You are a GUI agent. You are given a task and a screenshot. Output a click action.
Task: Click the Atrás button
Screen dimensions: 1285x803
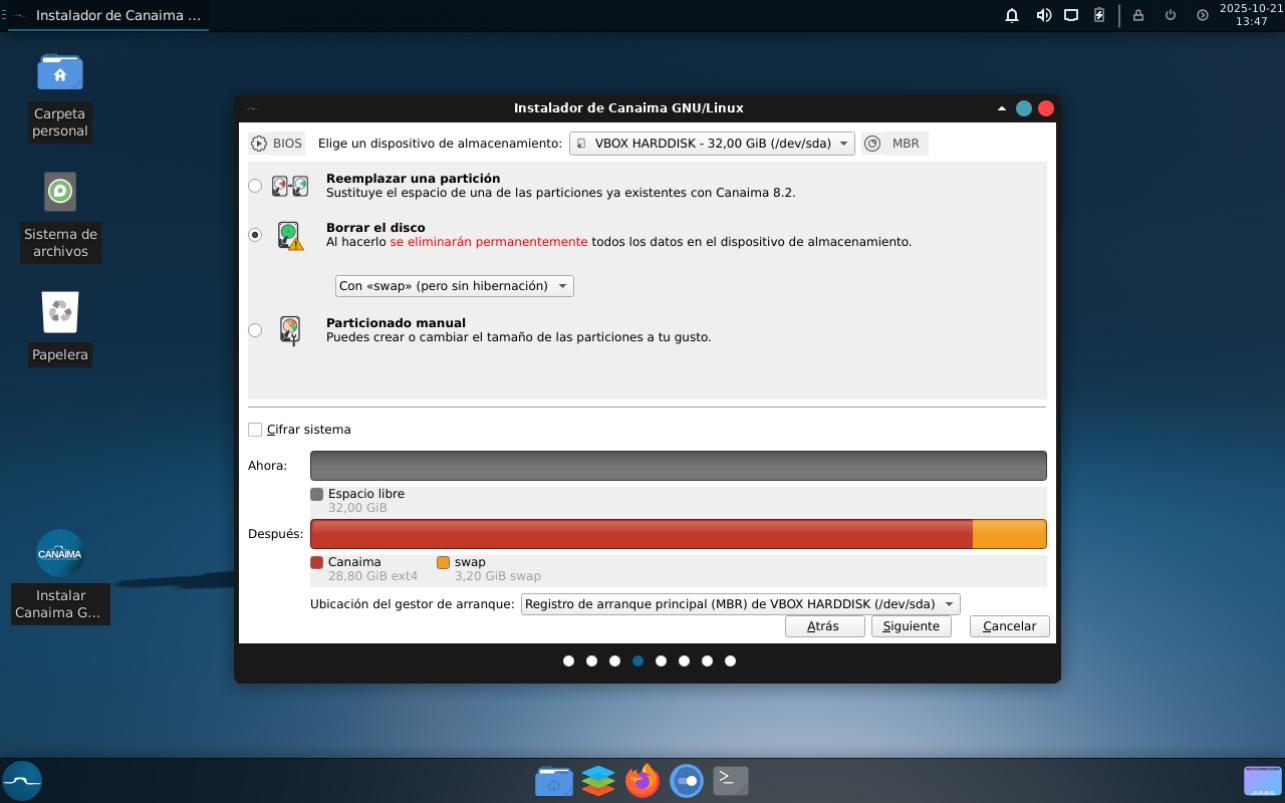tap(823, 626)
